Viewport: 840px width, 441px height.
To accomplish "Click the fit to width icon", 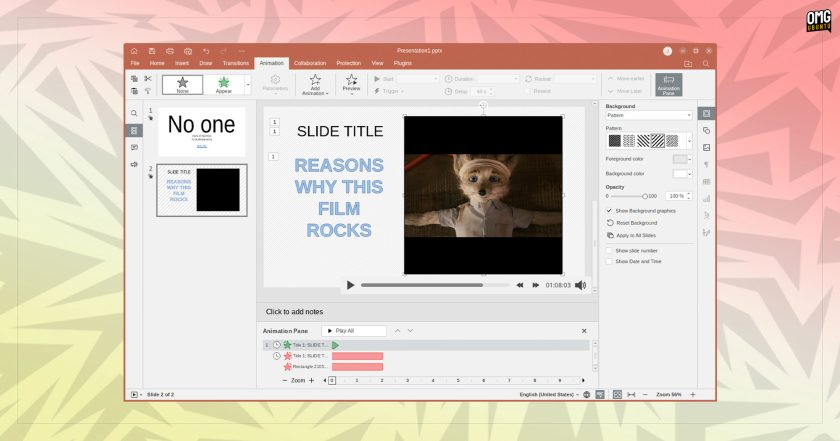I will (x=631, y=394).
